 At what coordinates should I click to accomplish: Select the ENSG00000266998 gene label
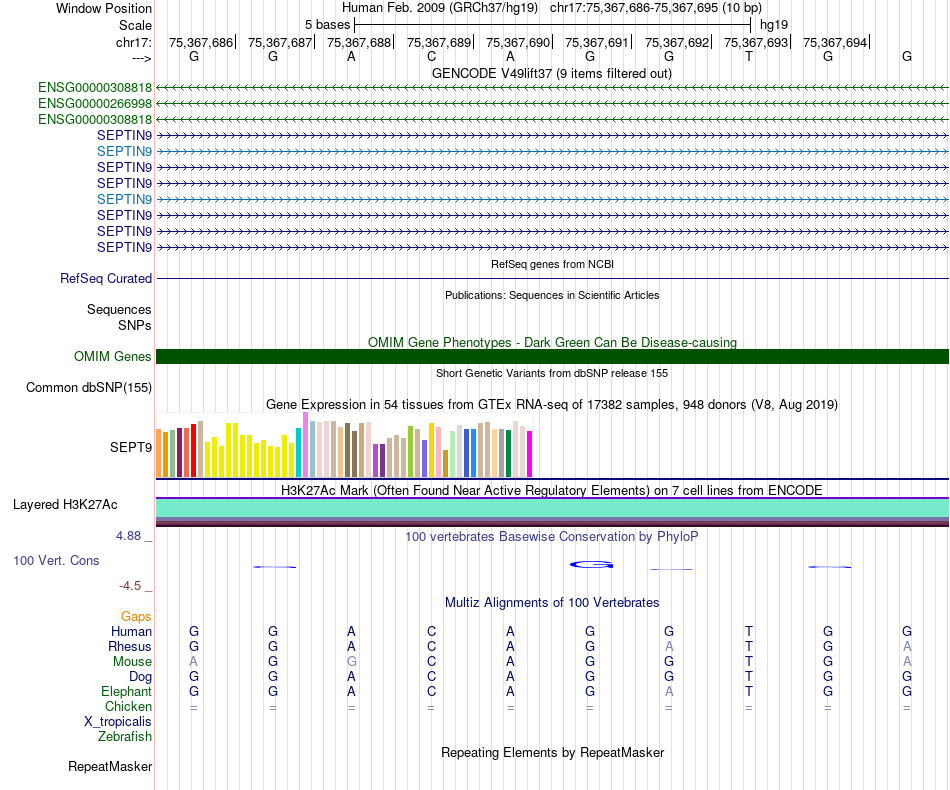95,104
